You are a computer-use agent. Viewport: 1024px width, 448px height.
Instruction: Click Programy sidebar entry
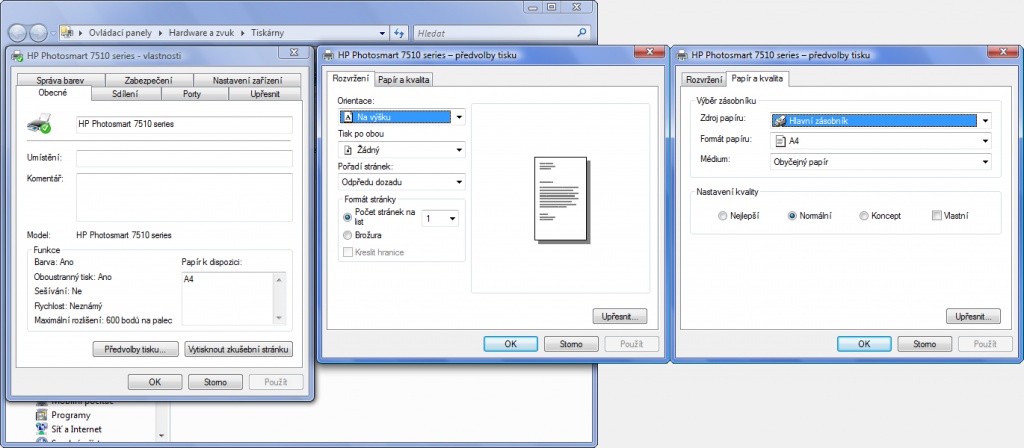(x=71, y=415)
